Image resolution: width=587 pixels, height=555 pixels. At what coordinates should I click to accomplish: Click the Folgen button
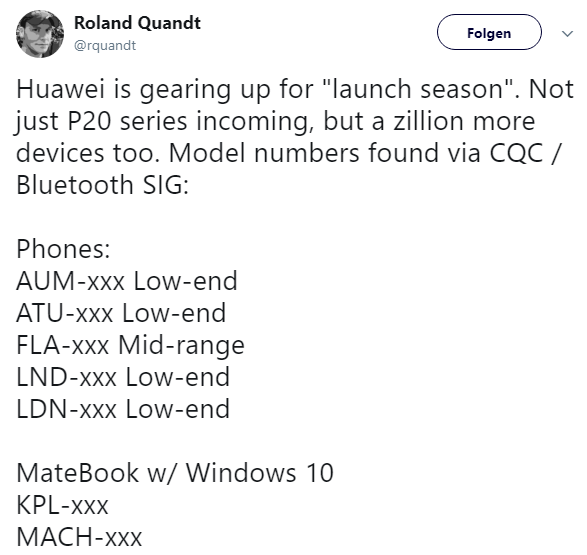(489, 33)
